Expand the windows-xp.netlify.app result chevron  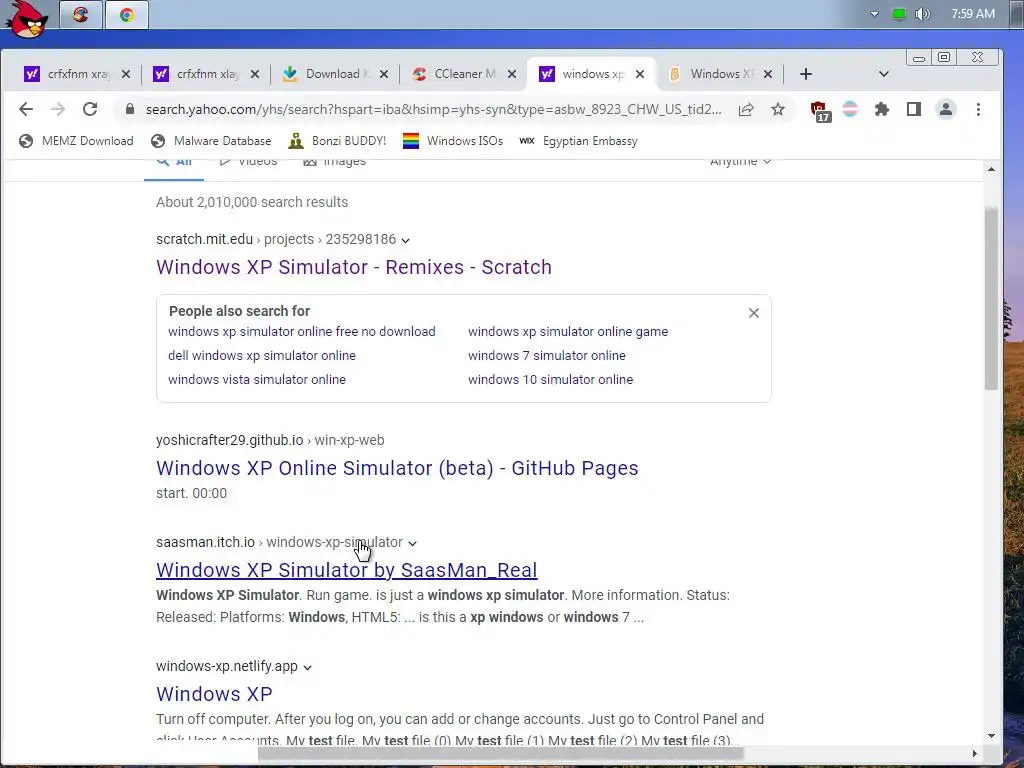pos(307,667)
